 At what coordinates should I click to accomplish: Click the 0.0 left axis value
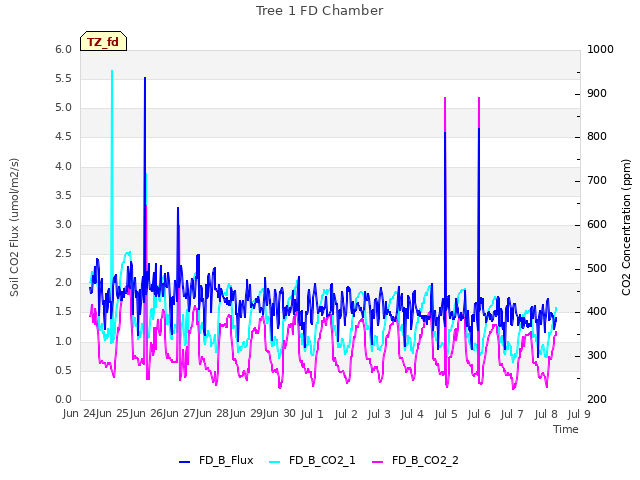(x=63, y=399)
